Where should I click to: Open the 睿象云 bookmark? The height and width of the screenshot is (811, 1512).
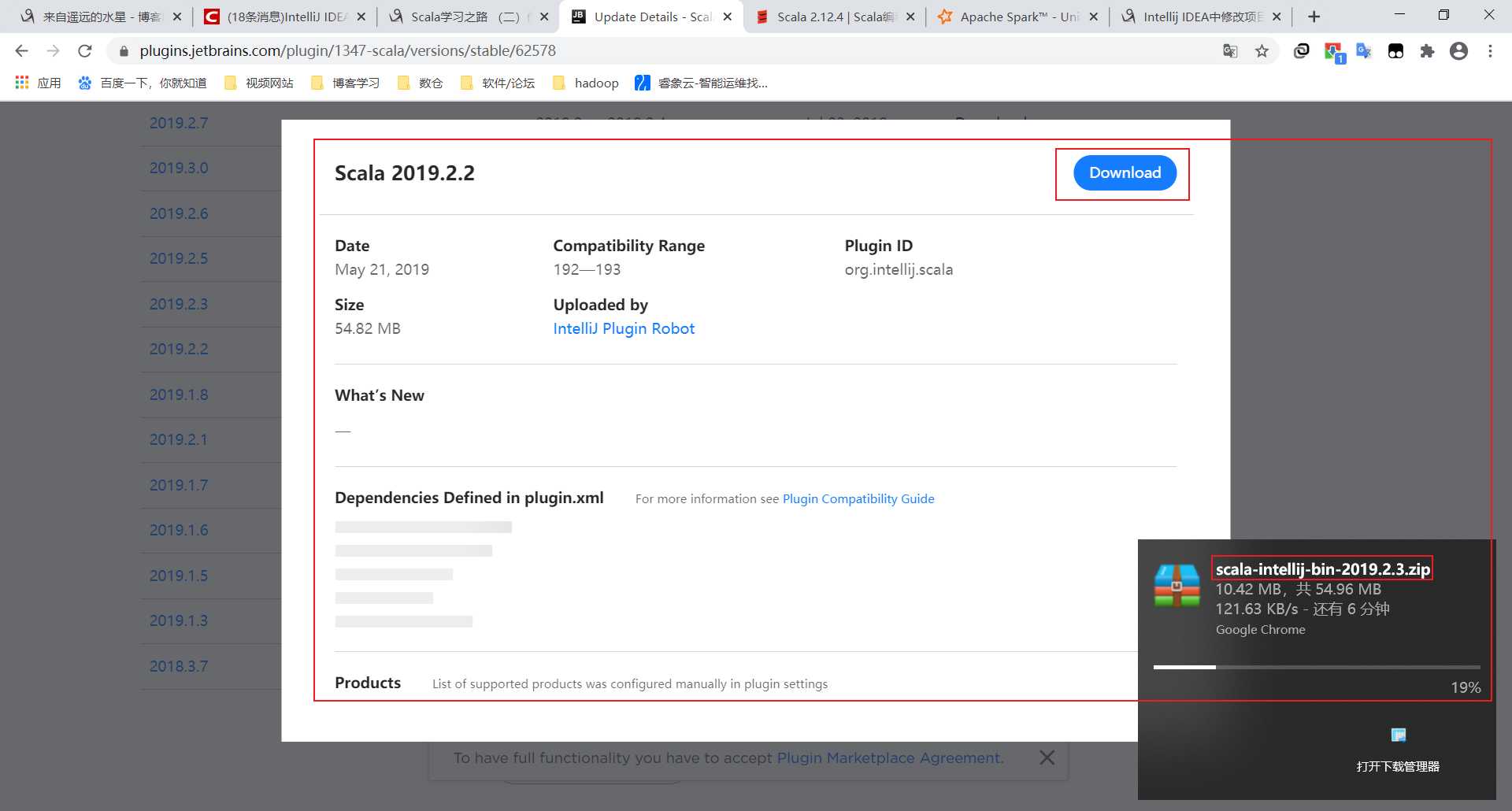click(x=701, y=83)
